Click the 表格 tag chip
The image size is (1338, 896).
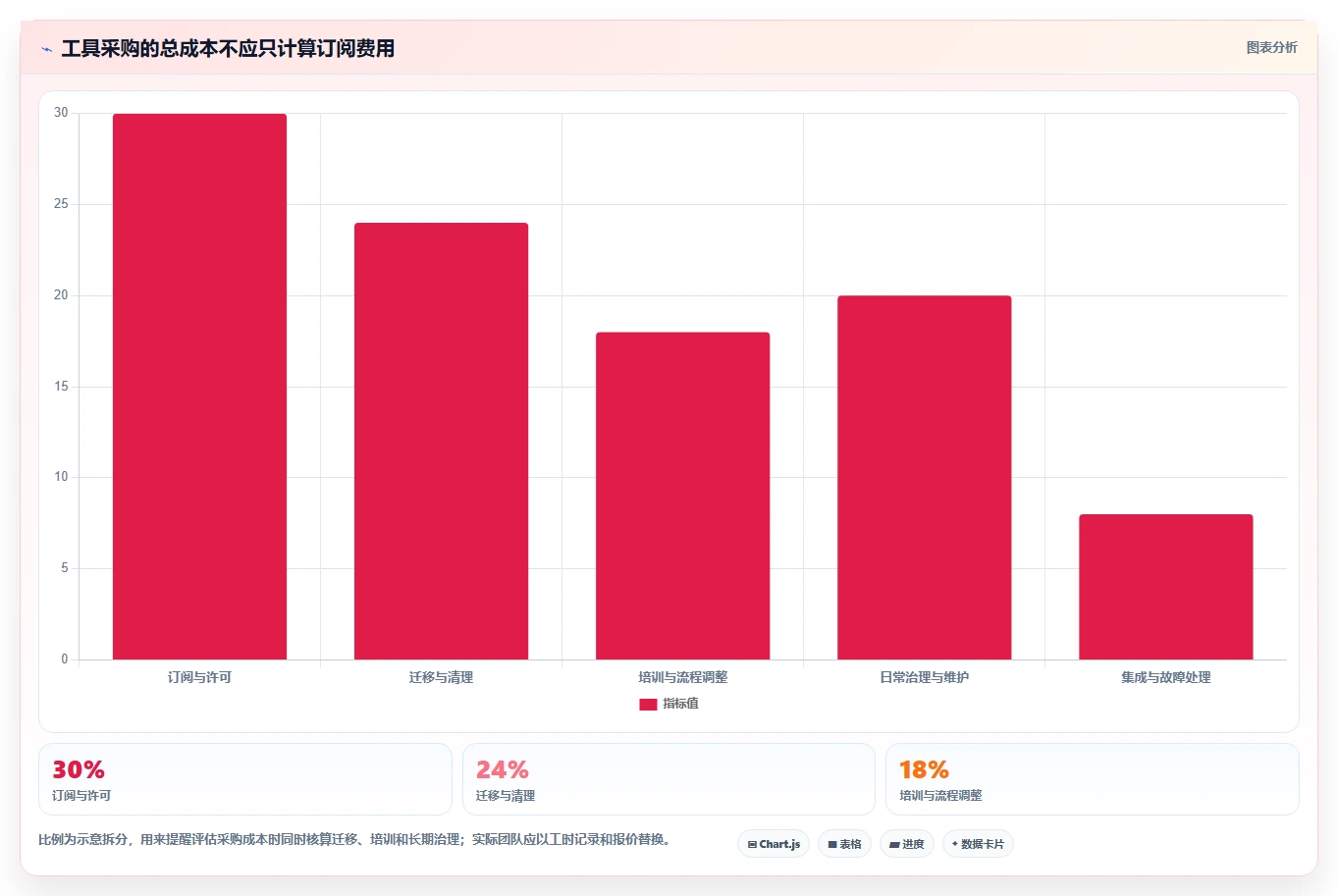coord(844,844)
